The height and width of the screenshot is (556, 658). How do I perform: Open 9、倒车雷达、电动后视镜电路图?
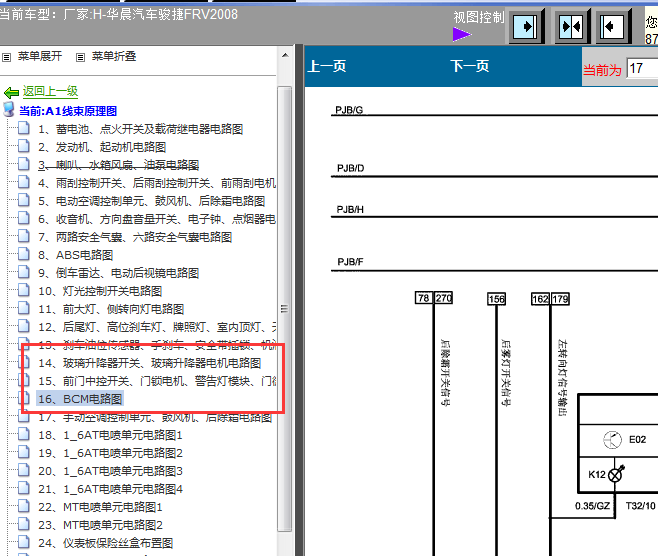pos(118,273)
